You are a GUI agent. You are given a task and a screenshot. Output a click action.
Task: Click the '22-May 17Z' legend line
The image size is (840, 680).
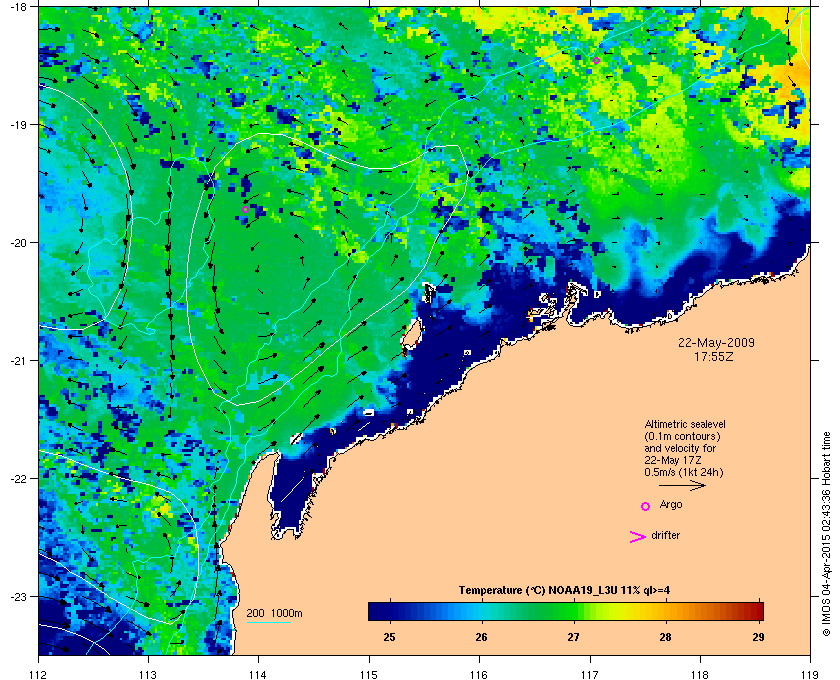673,460
